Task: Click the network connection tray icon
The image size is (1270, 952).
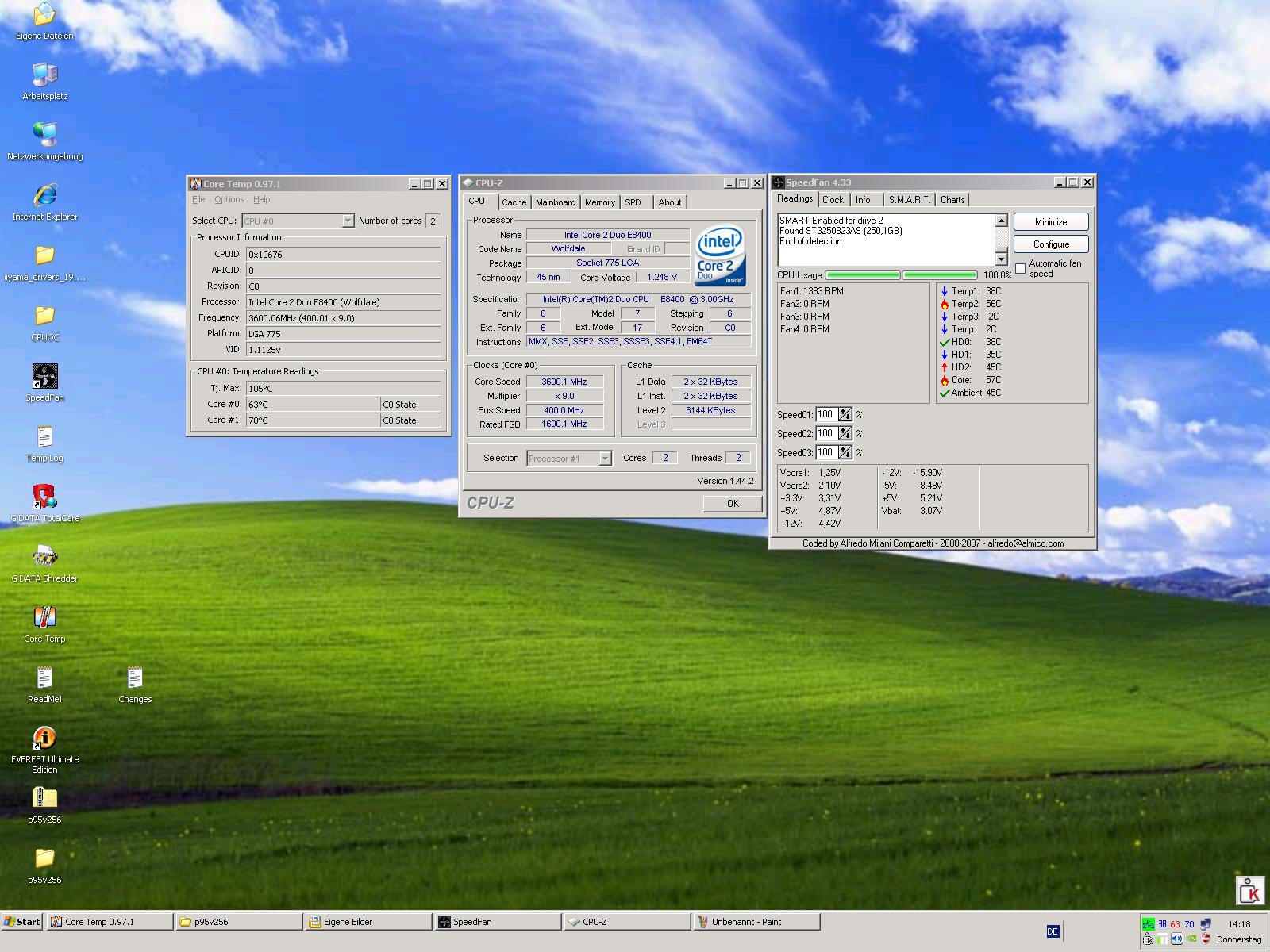Action: 1206,923
